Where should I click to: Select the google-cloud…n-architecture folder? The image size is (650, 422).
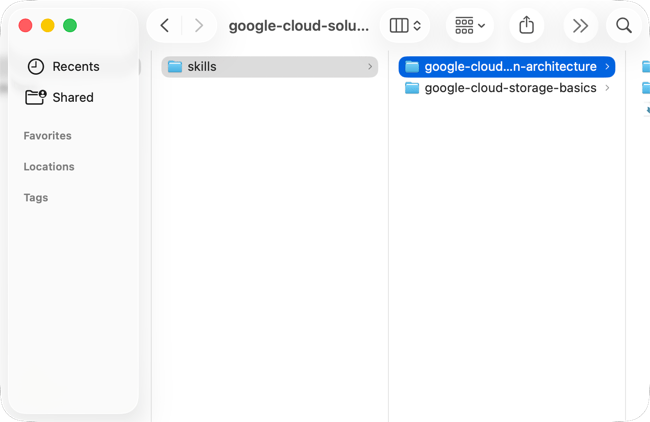[507, 67]
